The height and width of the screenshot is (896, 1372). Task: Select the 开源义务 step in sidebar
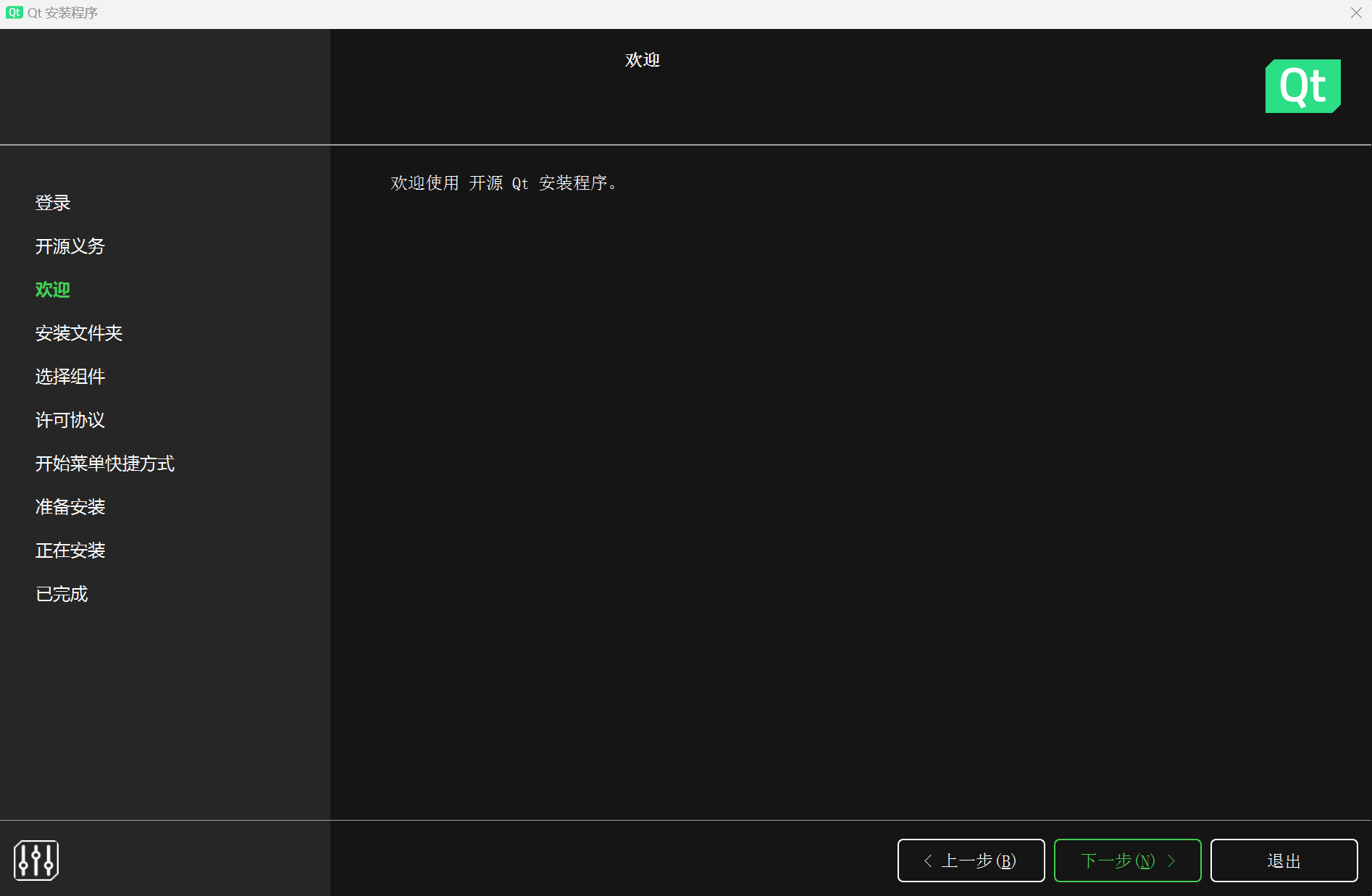coord(70,246)
